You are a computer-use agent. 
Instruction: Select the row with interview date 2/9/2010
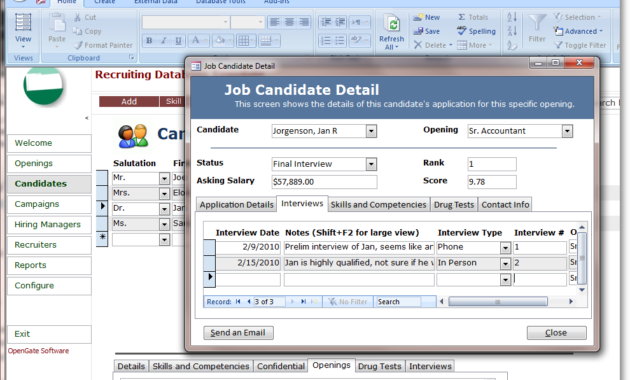(209, 247)
